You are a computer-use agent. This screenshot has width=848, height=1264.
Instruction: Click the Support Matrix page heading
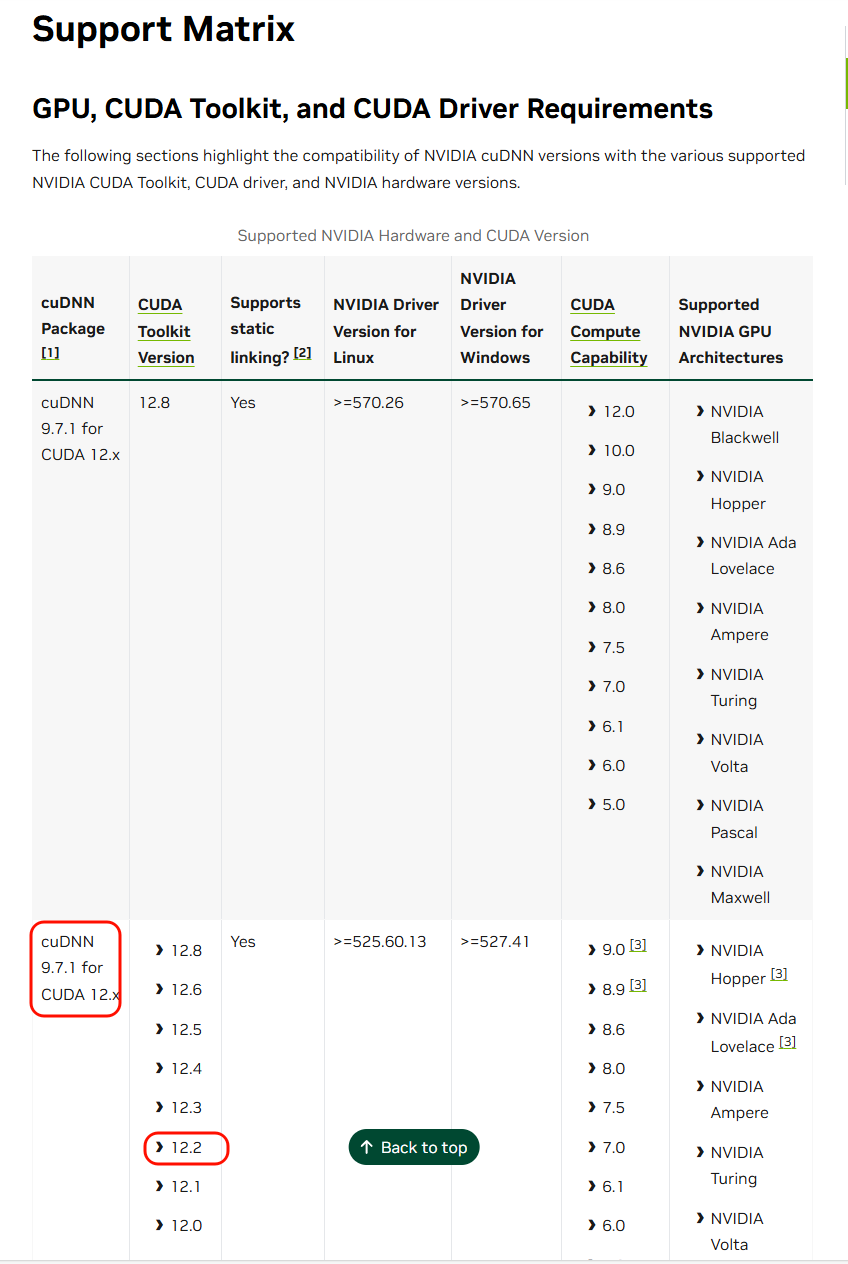tap(164, 29)
